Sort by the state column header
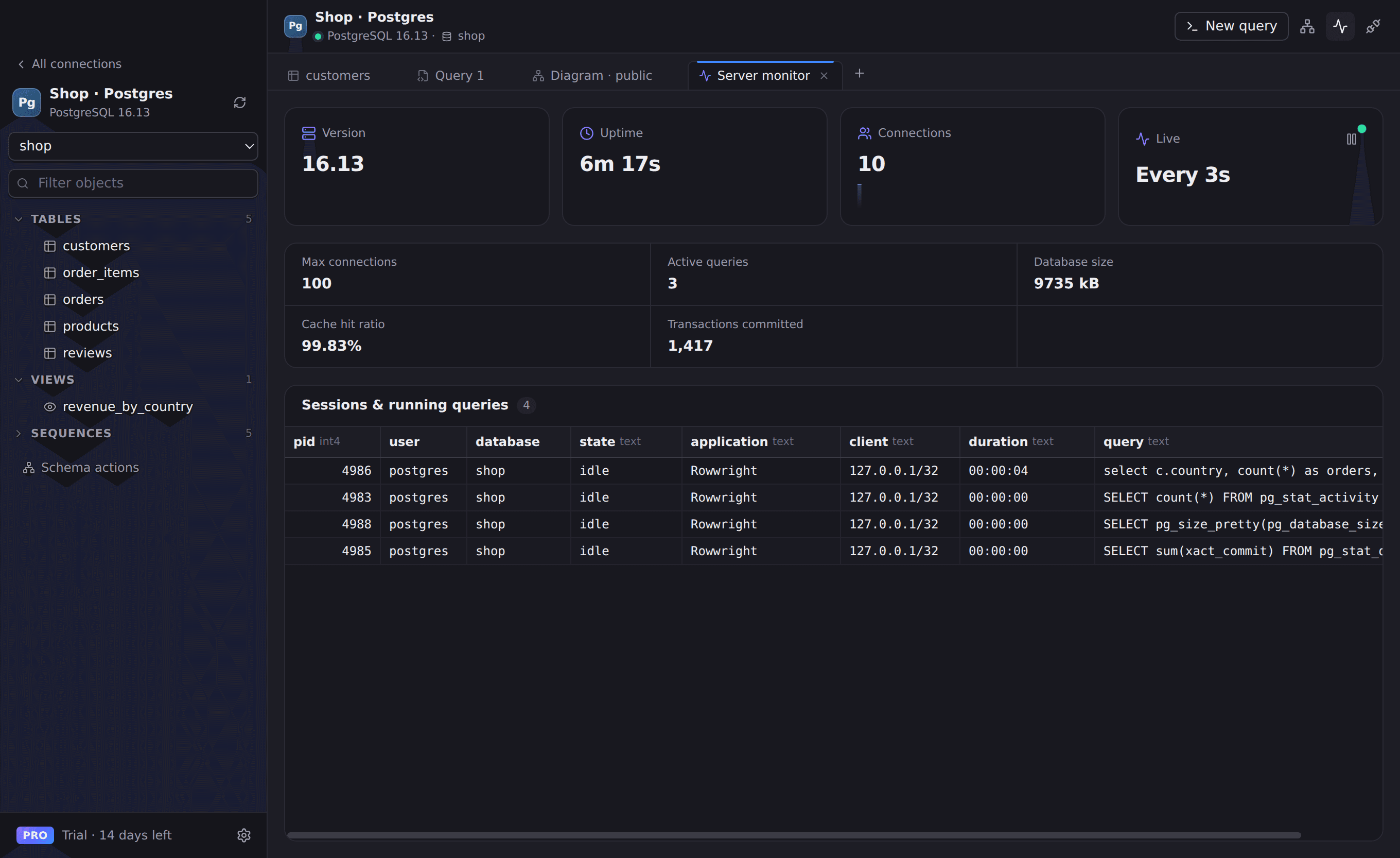Viewport: 1400px width, 858px height. click(626, 441)
